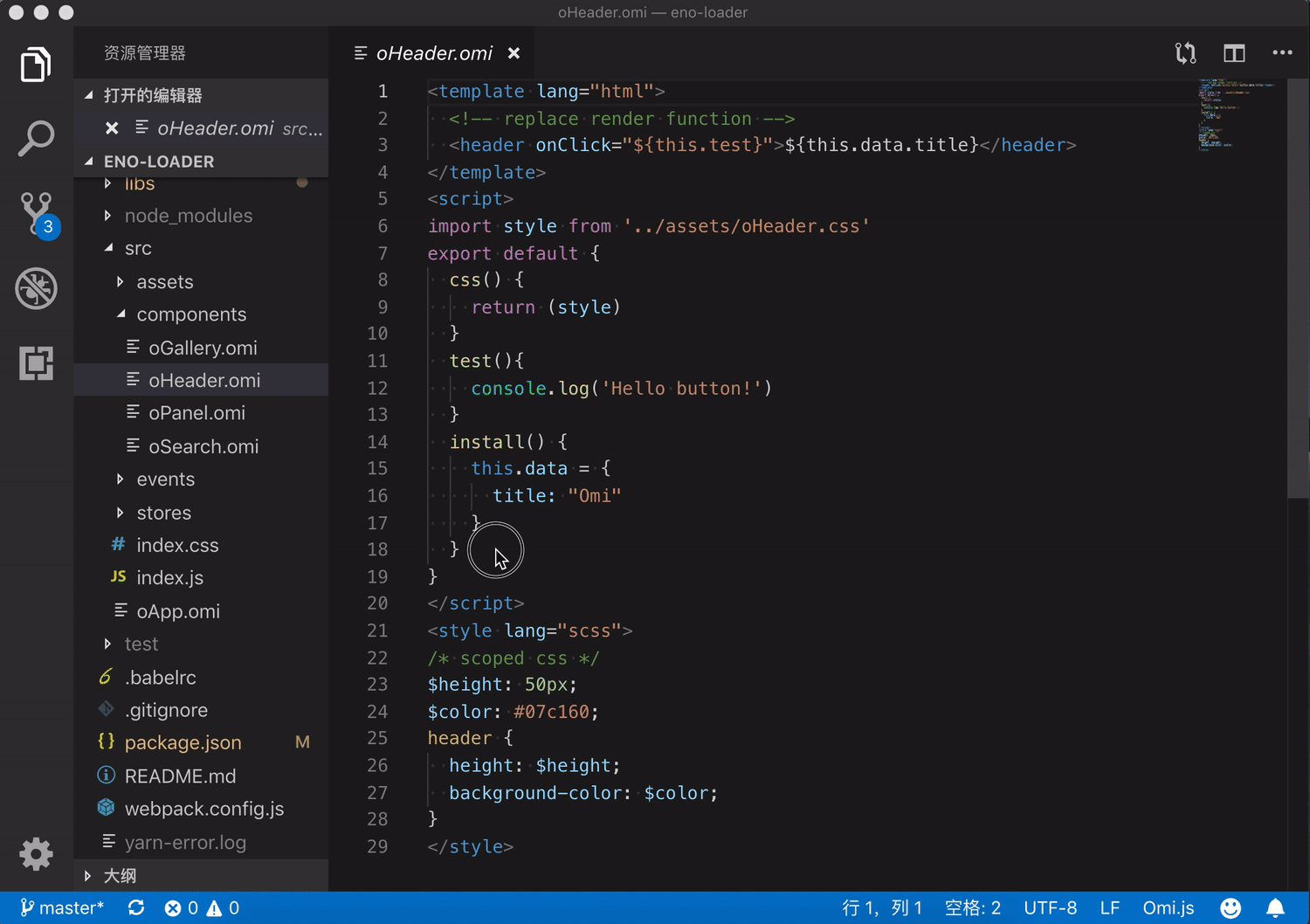The image size is (1310, 924).
Task: Open the editor more actions ellipsis
Action: (1282, 52)
